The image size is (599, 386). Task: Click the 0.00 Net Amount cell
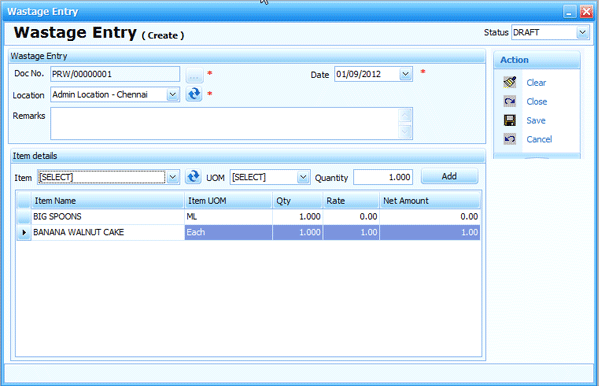click(430, 217)
